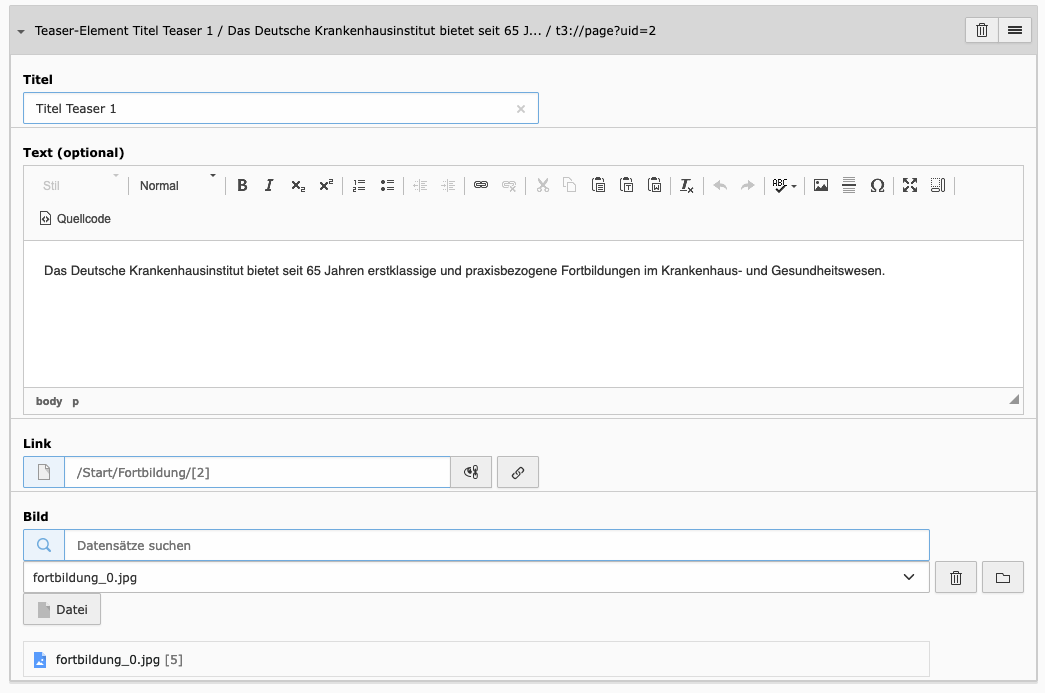
Task: Insert a numbered list
Action: 359,185
